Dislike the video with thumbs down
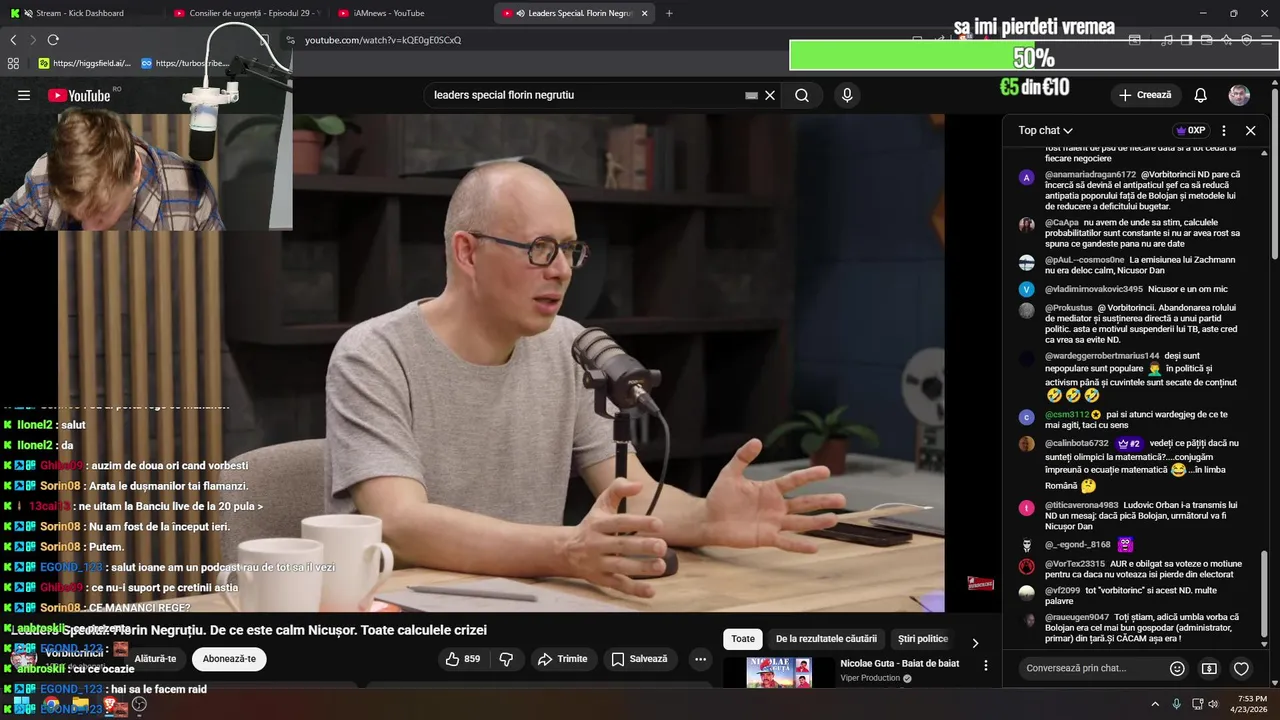Screen dimensions: 1280x720 (x=506, y=659)
